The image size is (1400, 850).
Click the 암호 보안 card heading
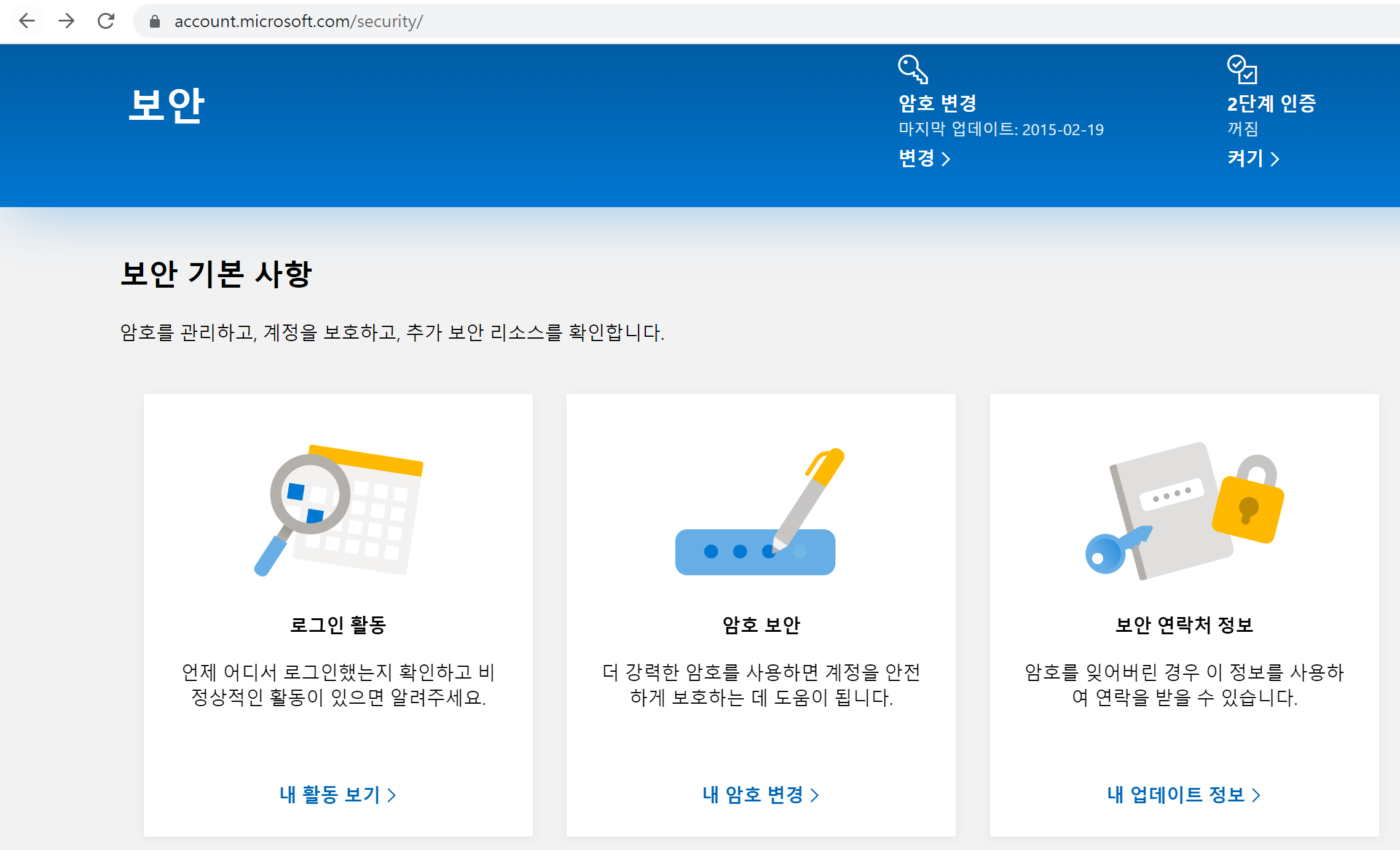761,625
